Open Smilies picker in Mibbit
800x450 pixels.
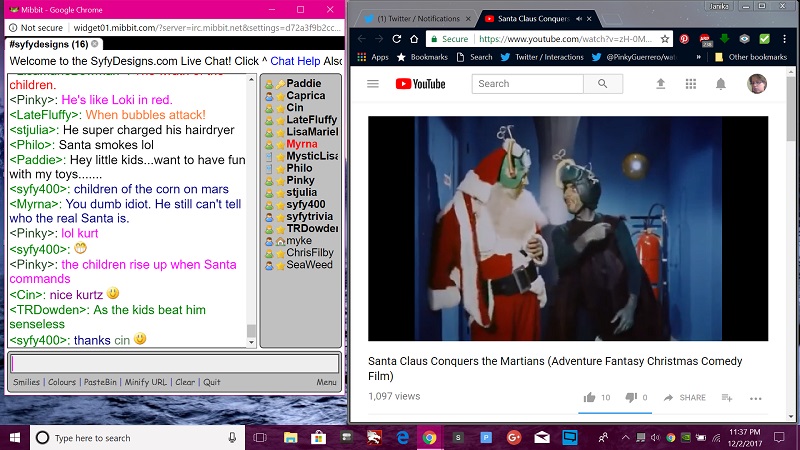[x=27, y=382]
